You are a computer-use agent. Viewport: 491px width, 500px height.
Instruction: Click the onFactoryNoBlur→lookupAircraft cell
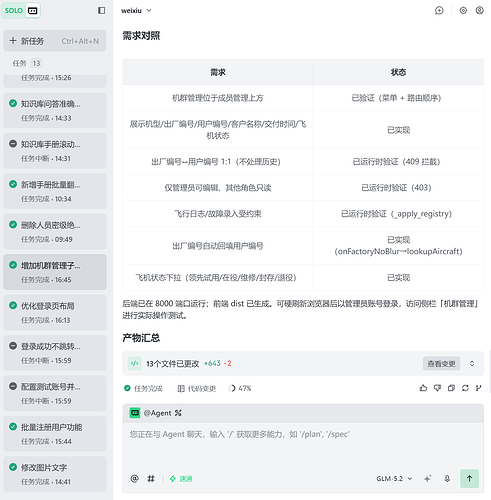398,246
